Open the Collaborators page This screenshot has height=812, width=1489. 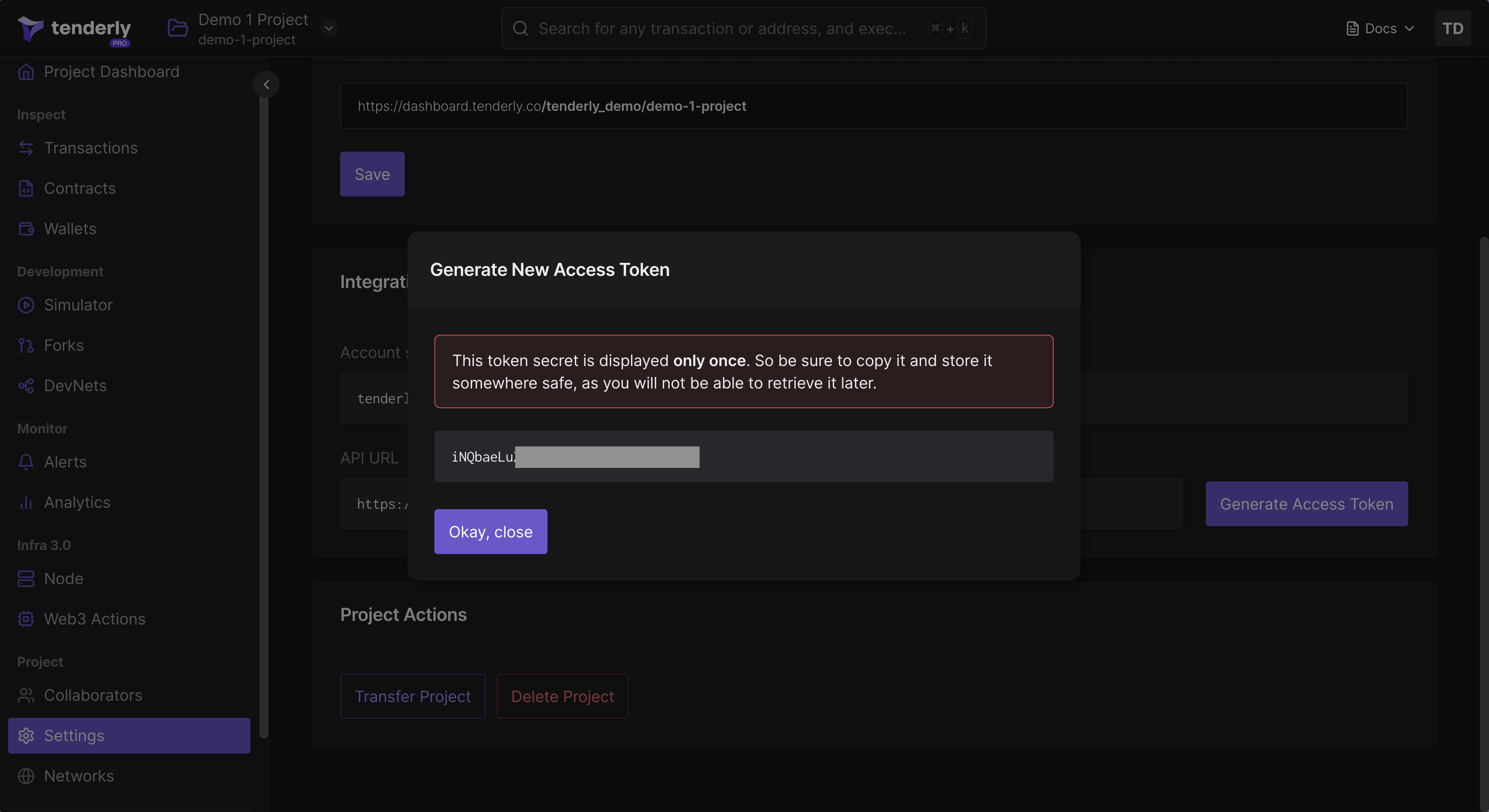click(93, 695)
